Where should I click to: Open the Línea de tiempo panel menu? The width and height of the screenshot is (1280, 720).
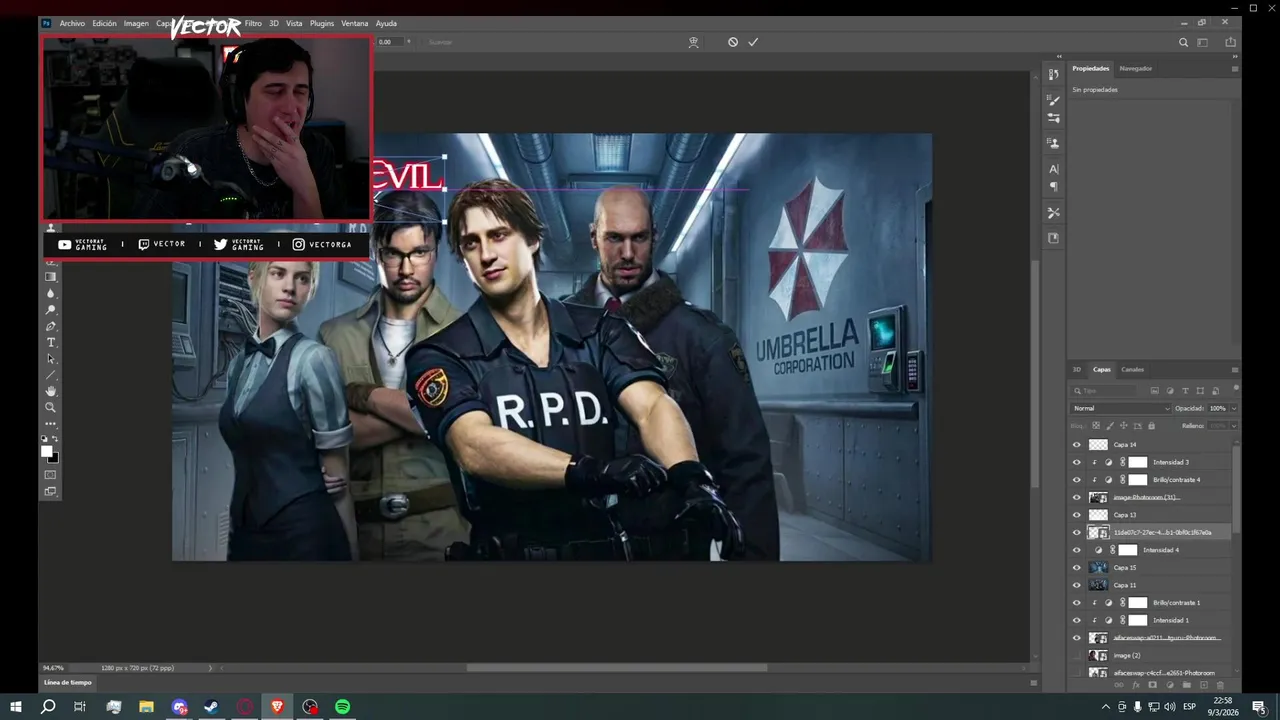1033,682
